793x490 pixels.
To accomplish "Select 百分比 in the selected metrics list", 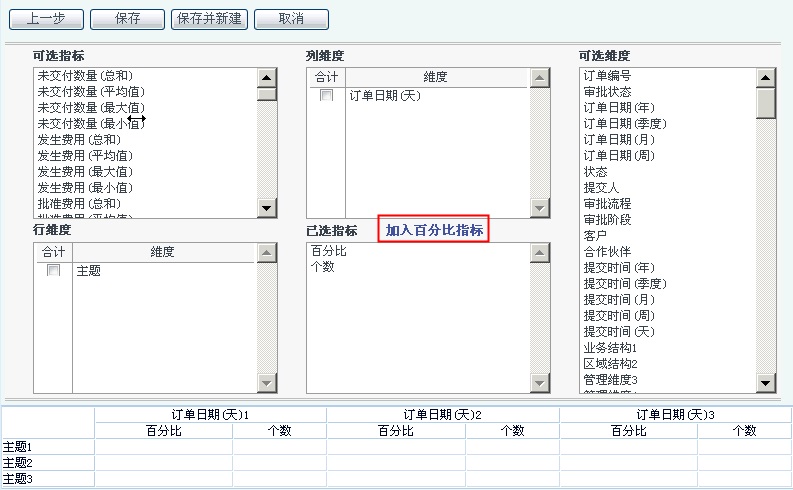I will click(x=329, y=251).
